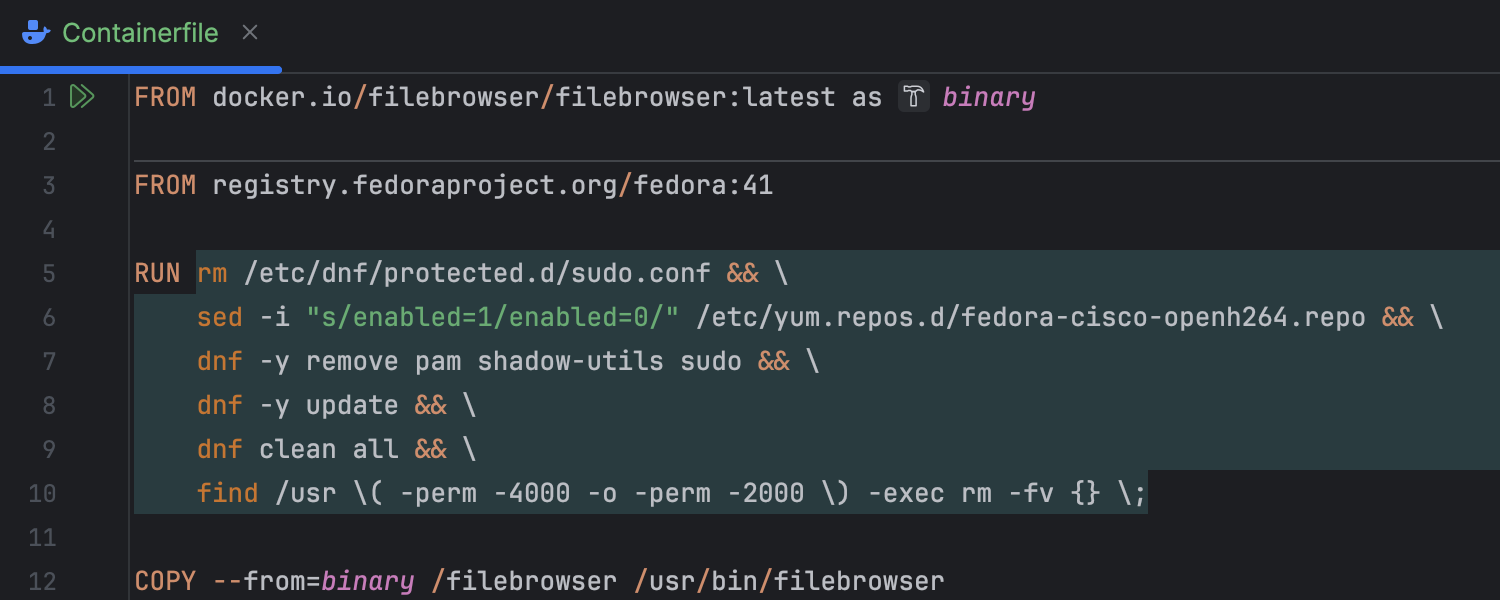Click the find command on line 10
The width and height of the screenshot is (1500, 600).
coord(227,493)
